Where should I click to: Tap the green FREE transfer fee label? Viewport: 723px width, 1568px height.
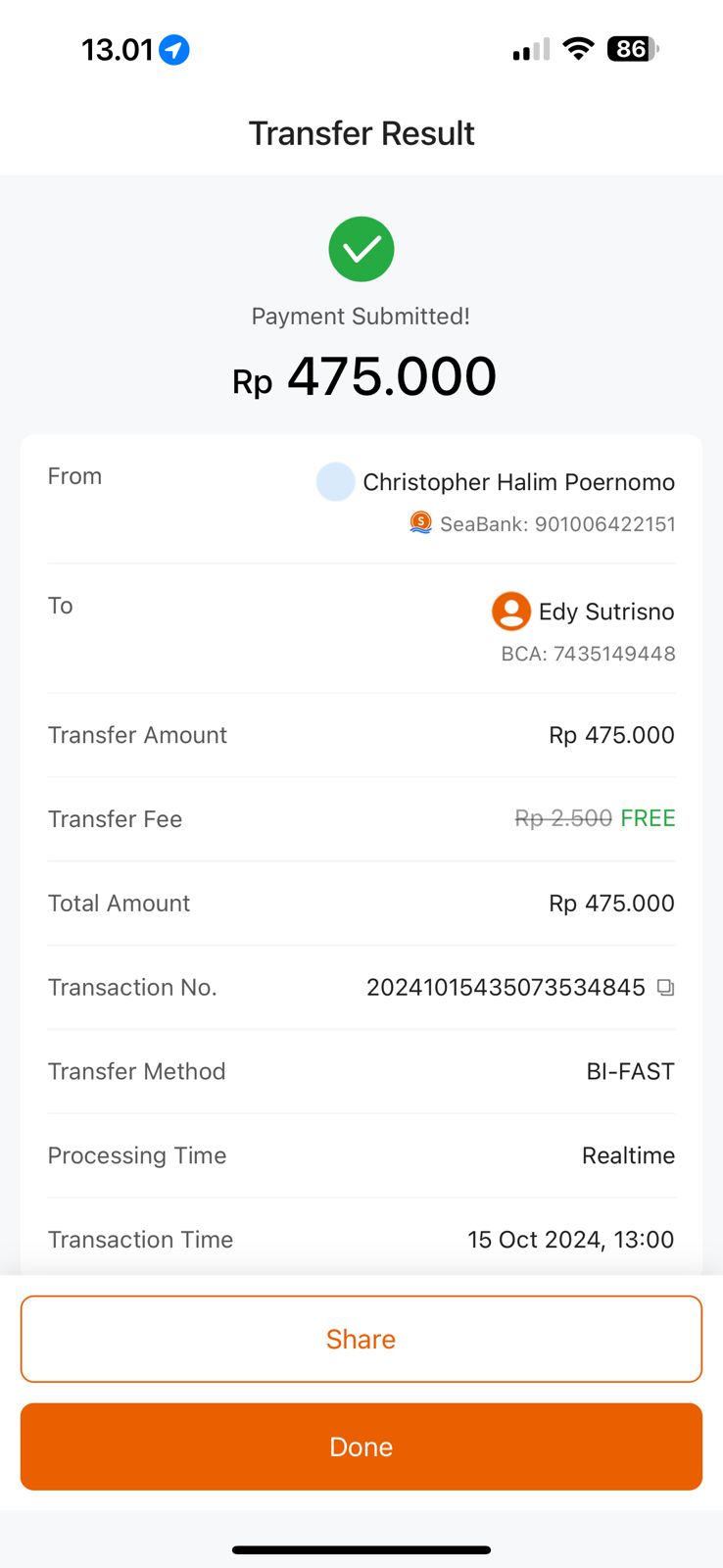tap(648, 818)
